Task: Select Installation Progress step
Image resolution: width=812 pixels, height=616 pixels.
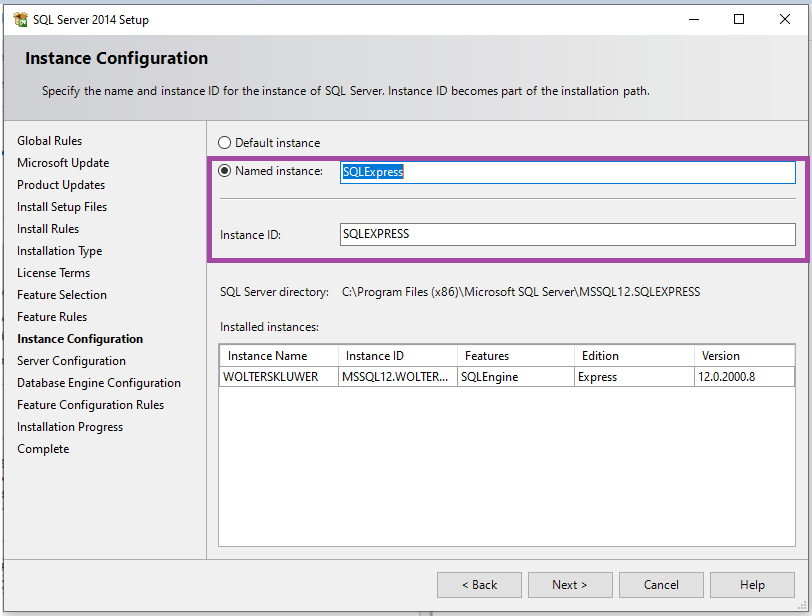Action: [70, 427]
